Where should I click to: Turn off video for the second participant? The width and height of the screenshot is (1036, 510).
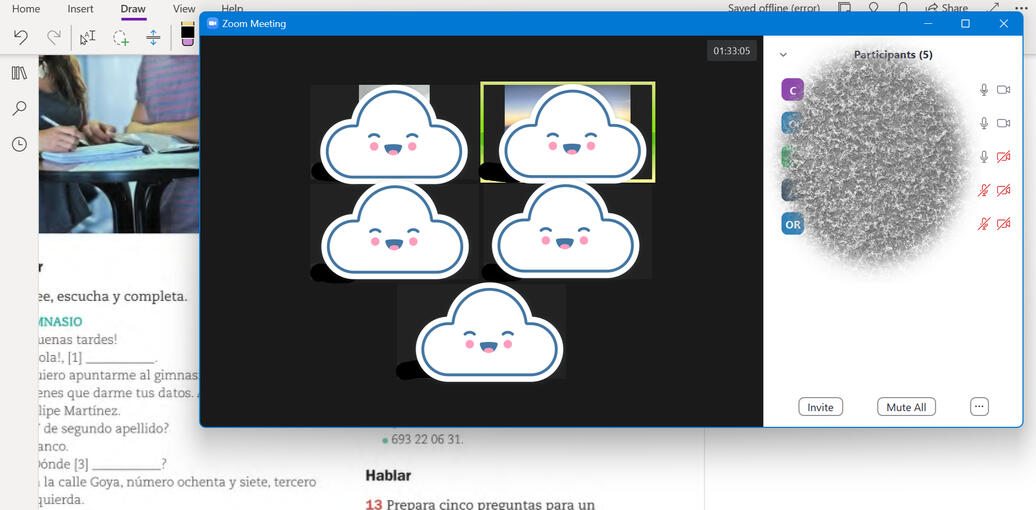coord(1004,123)
